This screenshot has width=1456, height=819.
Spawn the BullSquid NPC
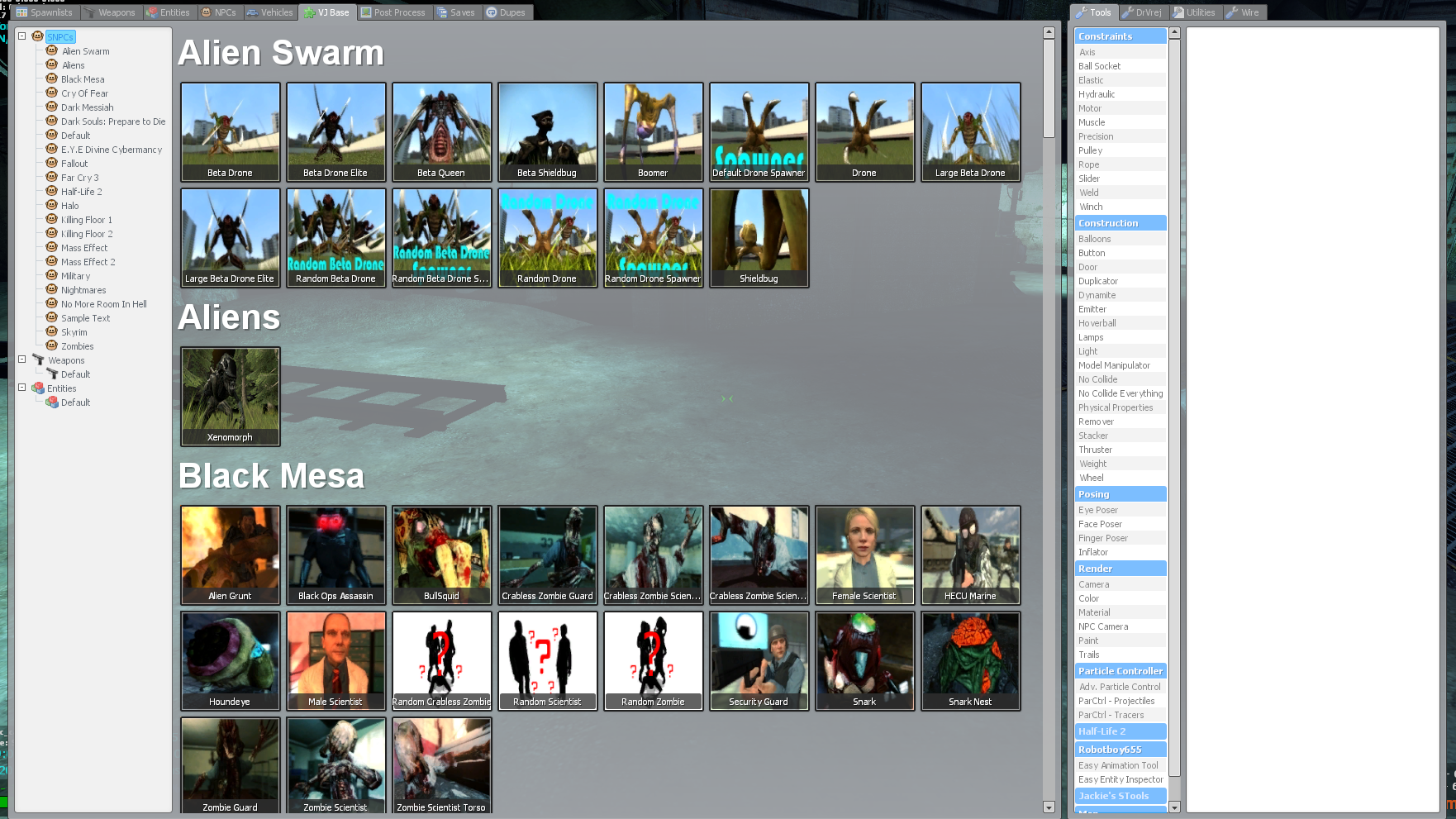tap(442, 555)
